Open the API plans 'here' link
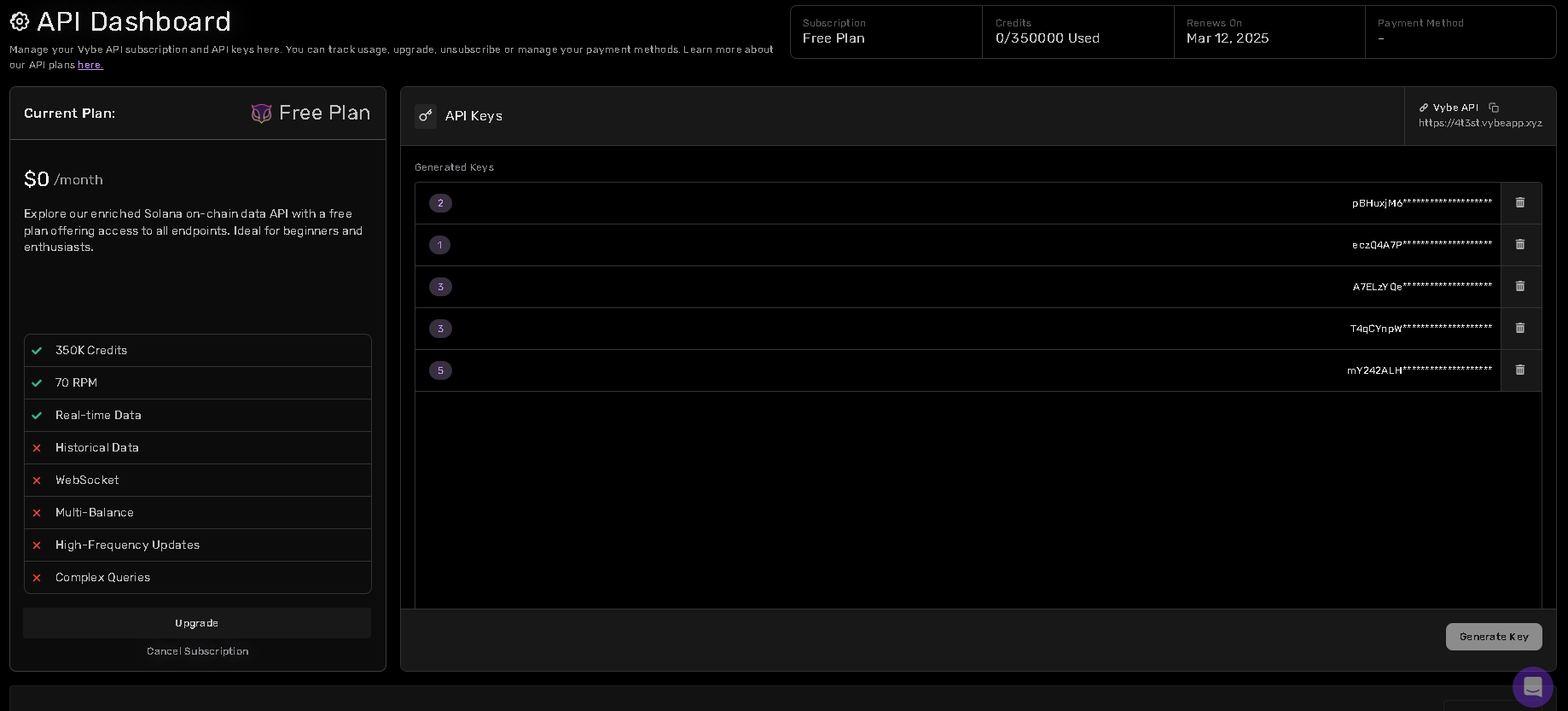Viewport: 1568px width, 711px height. [90, 65]
